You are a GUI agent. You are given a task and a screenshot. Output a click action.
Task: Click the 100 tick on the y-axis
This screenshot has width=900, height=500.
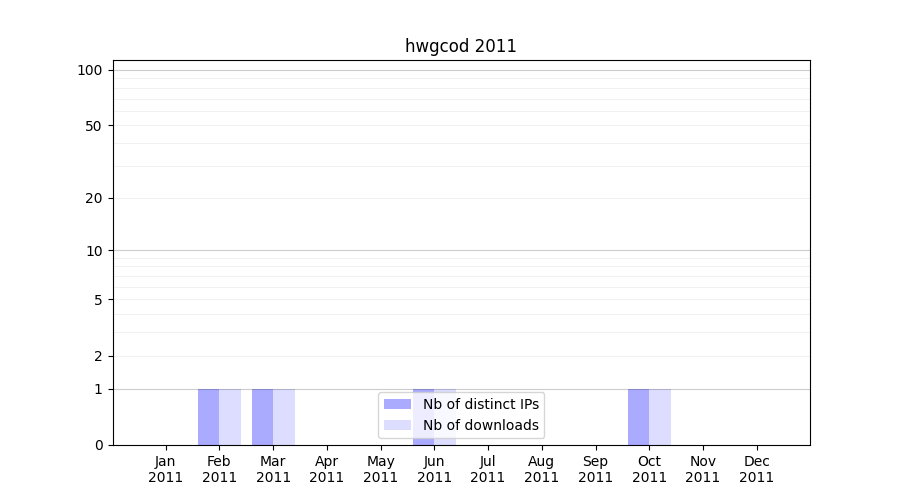coord(90,70)
